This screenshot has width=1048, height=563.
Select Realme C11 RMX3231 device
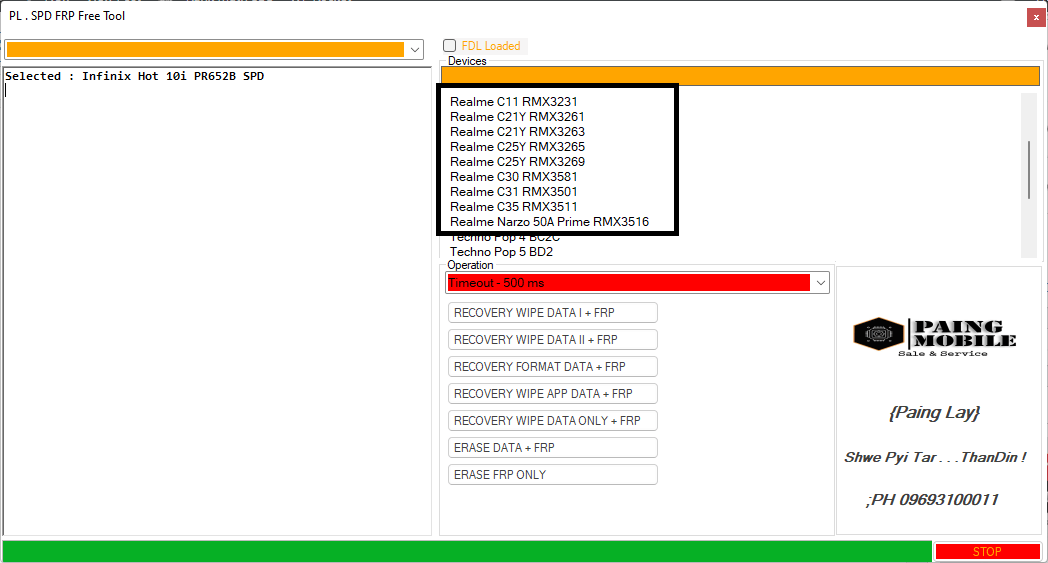513,102
